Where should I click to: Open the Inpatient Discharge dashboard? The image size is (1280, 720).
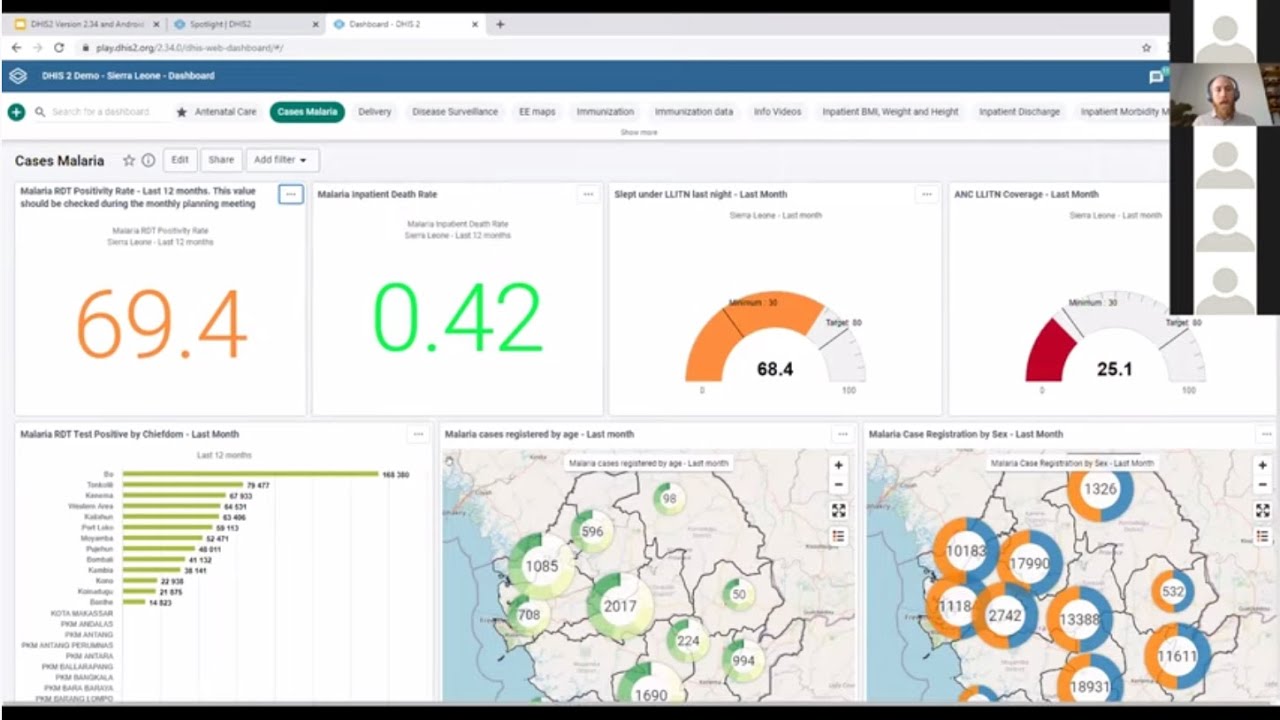[1019, 112]
